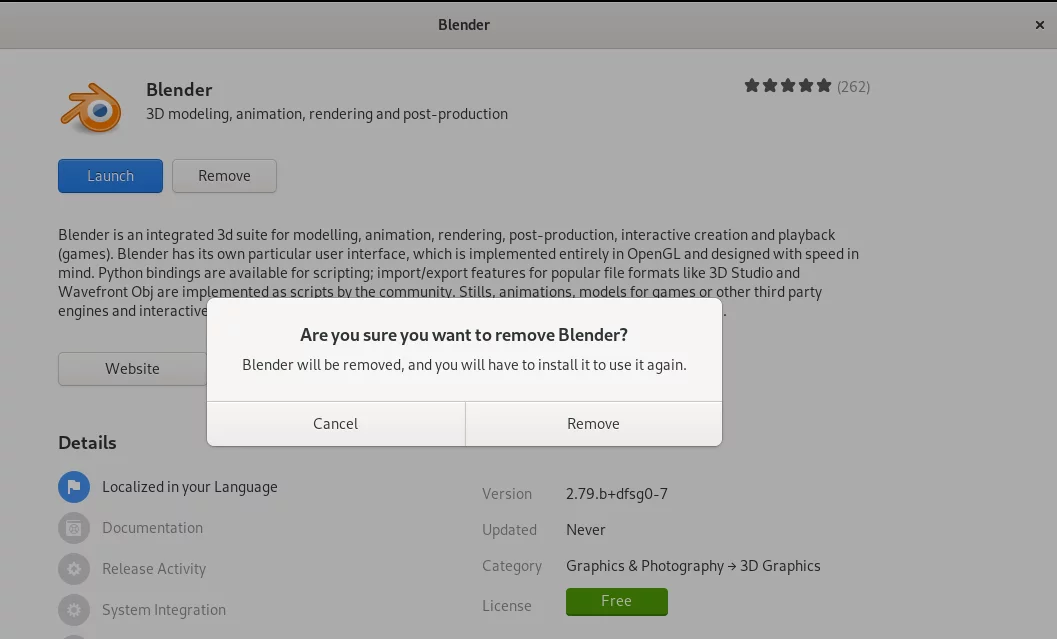The image size is (1057, 639).
Task: Click the Blender description paragraph
Action: (458, 273)
